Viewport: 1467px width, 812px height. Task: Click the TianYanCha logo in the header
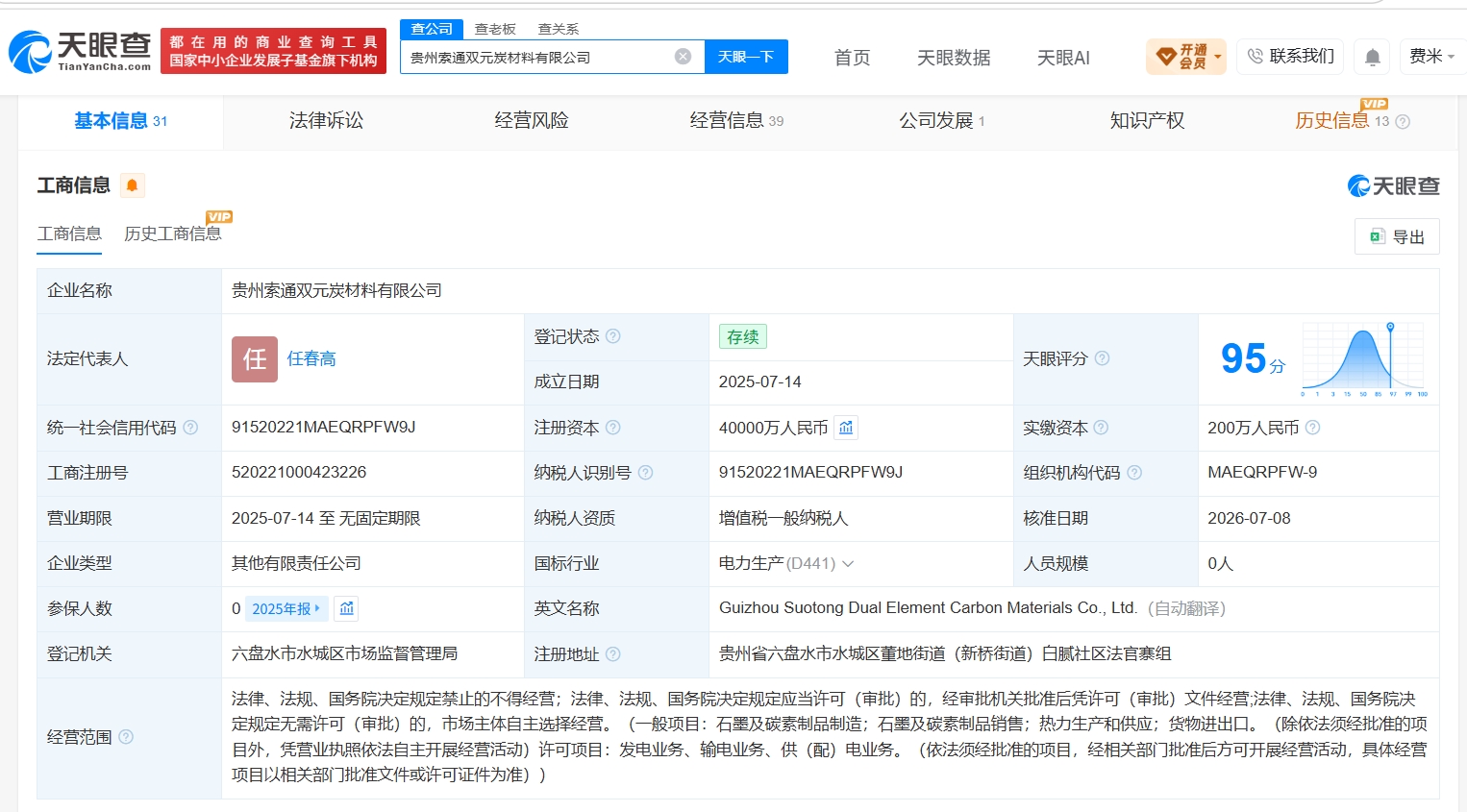pyautogui.click(x=81, y=52)
